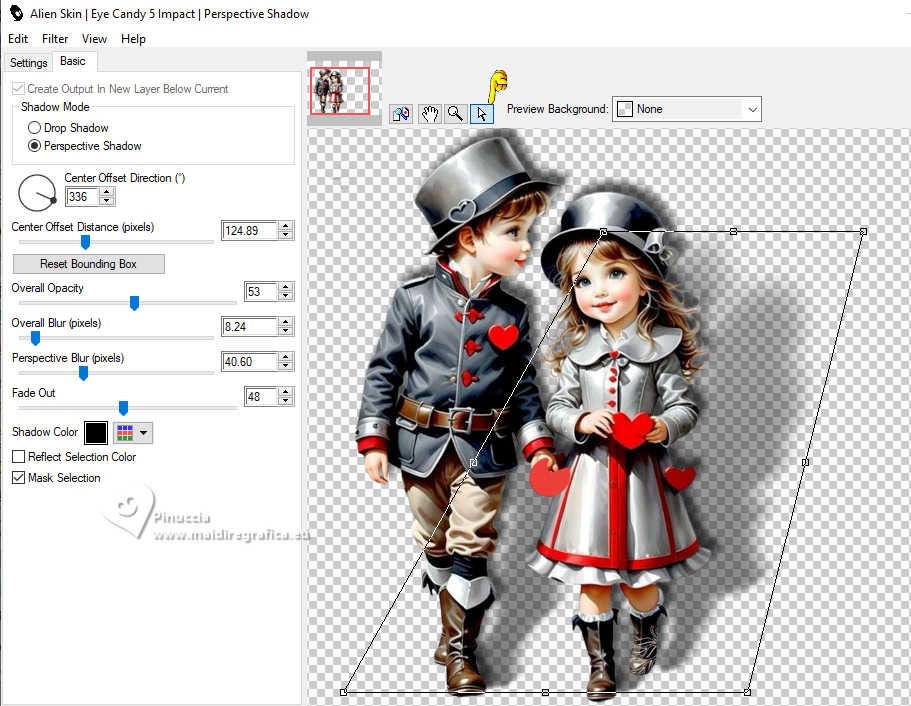Click the Overall Blur value field

[250, 327]
